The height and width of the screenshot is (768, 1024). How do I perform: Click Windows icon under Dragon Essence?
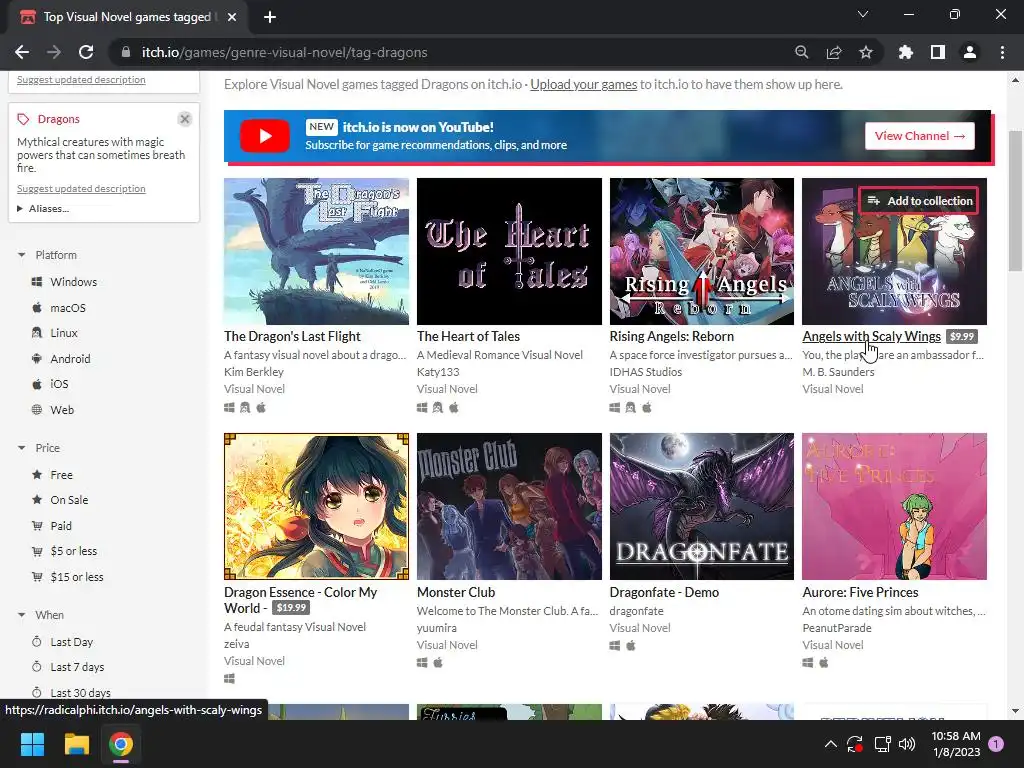point(229,679)
